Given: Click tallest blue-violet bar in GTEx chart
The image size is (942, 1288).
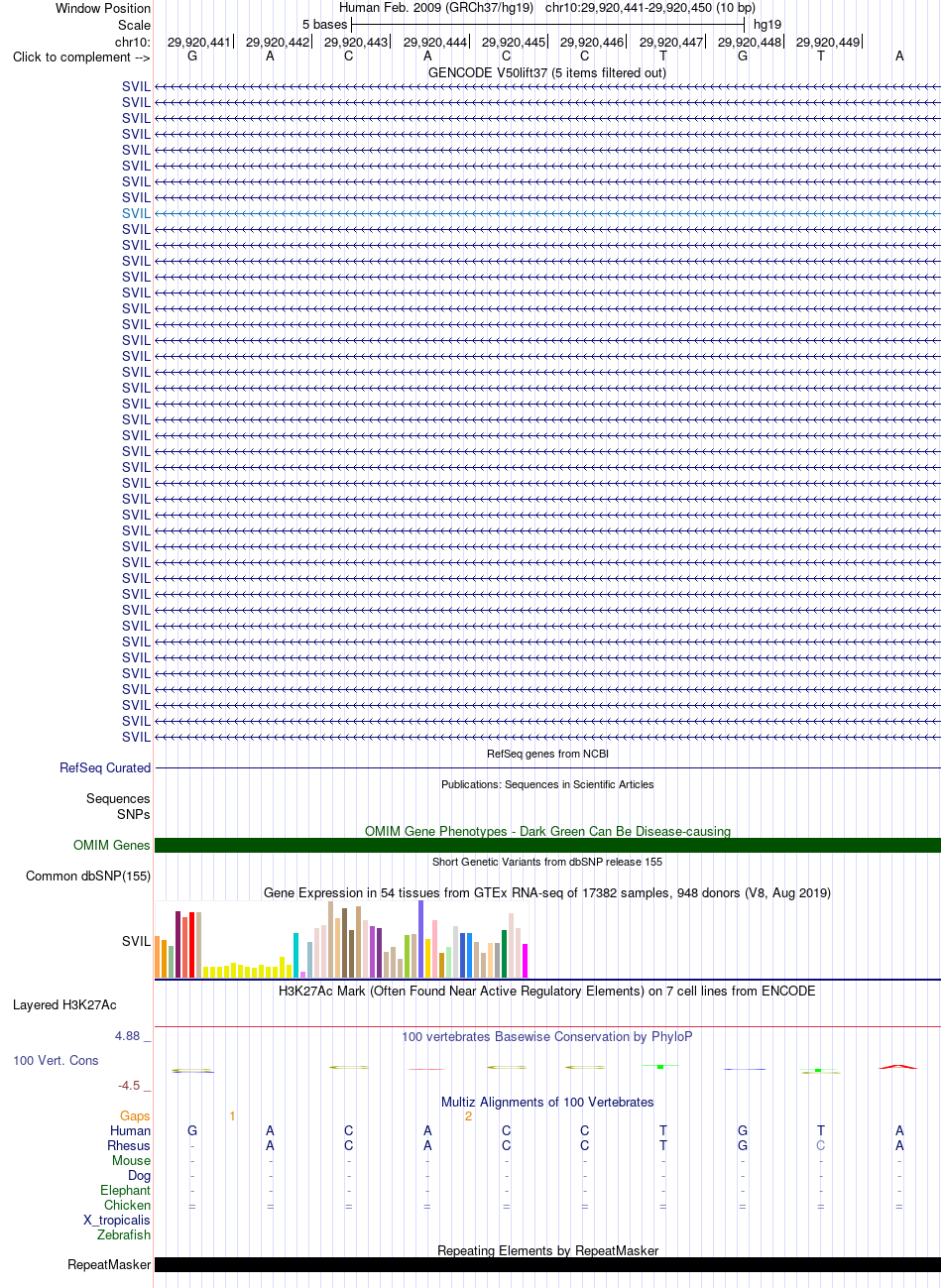Looking at the screenshot, I should coord(421,939).
